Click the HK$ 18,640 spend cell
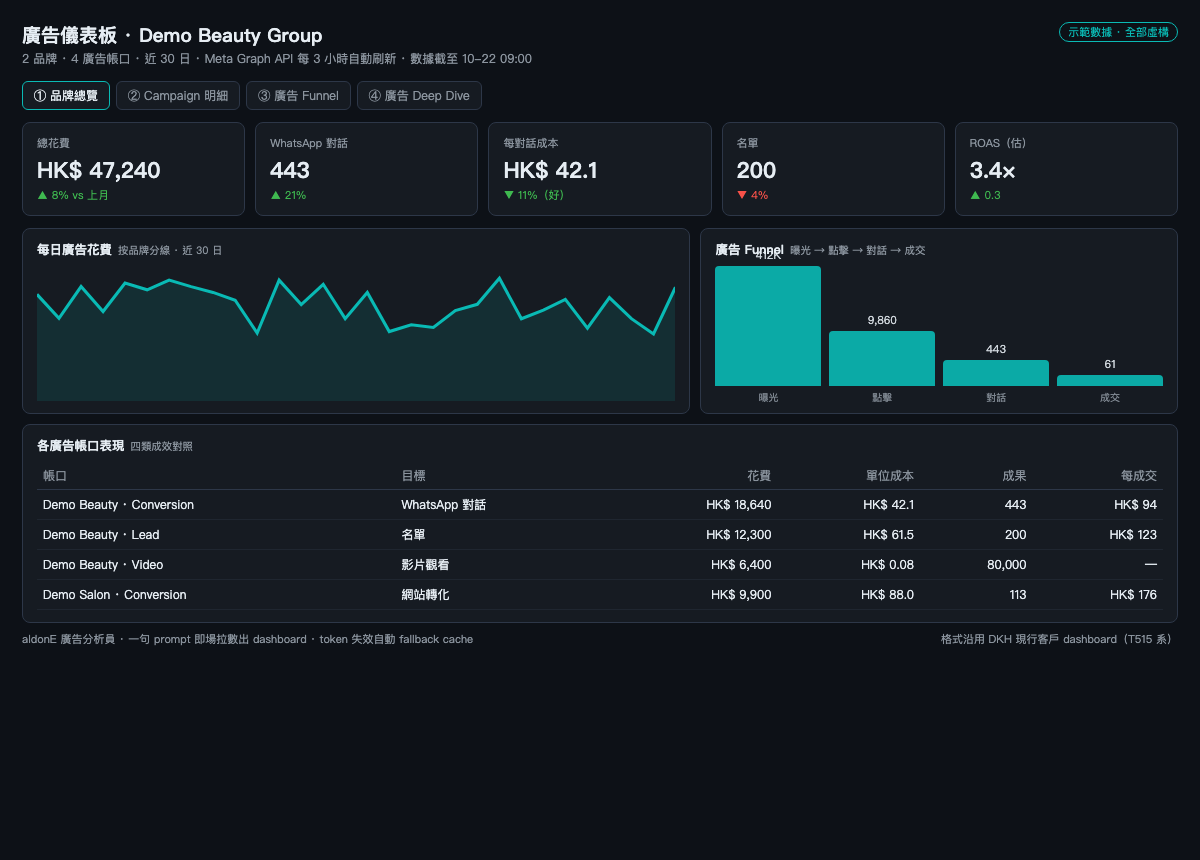 pyautogui.click(x=738, y=505)
